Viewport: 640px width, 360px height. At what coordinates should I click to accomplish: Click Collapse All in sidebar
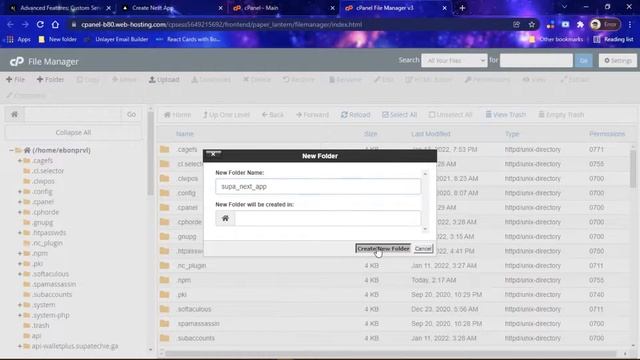[73, 133]
